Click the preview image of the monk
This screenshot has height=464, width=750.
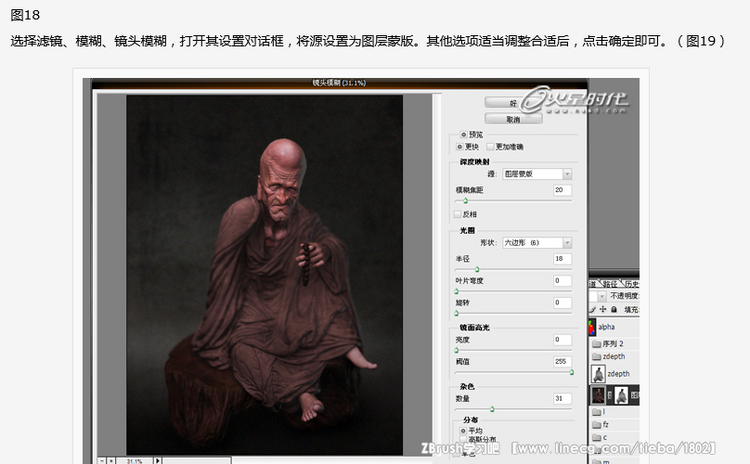[x=265, y=275]
